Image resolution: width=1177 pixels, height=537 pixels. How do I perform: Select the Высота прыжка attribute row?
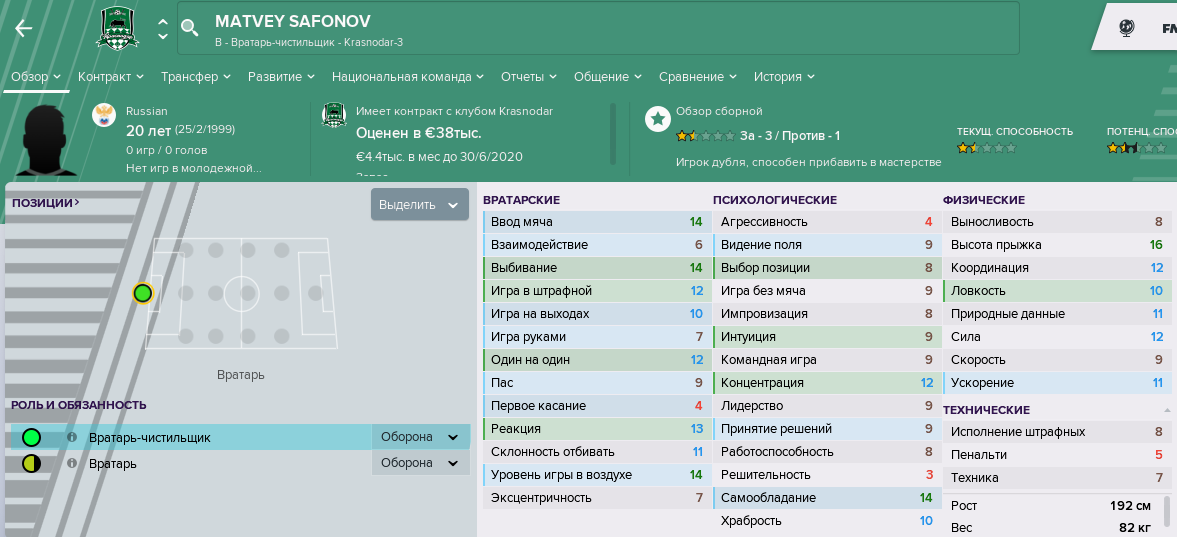tap(1056, 245)
